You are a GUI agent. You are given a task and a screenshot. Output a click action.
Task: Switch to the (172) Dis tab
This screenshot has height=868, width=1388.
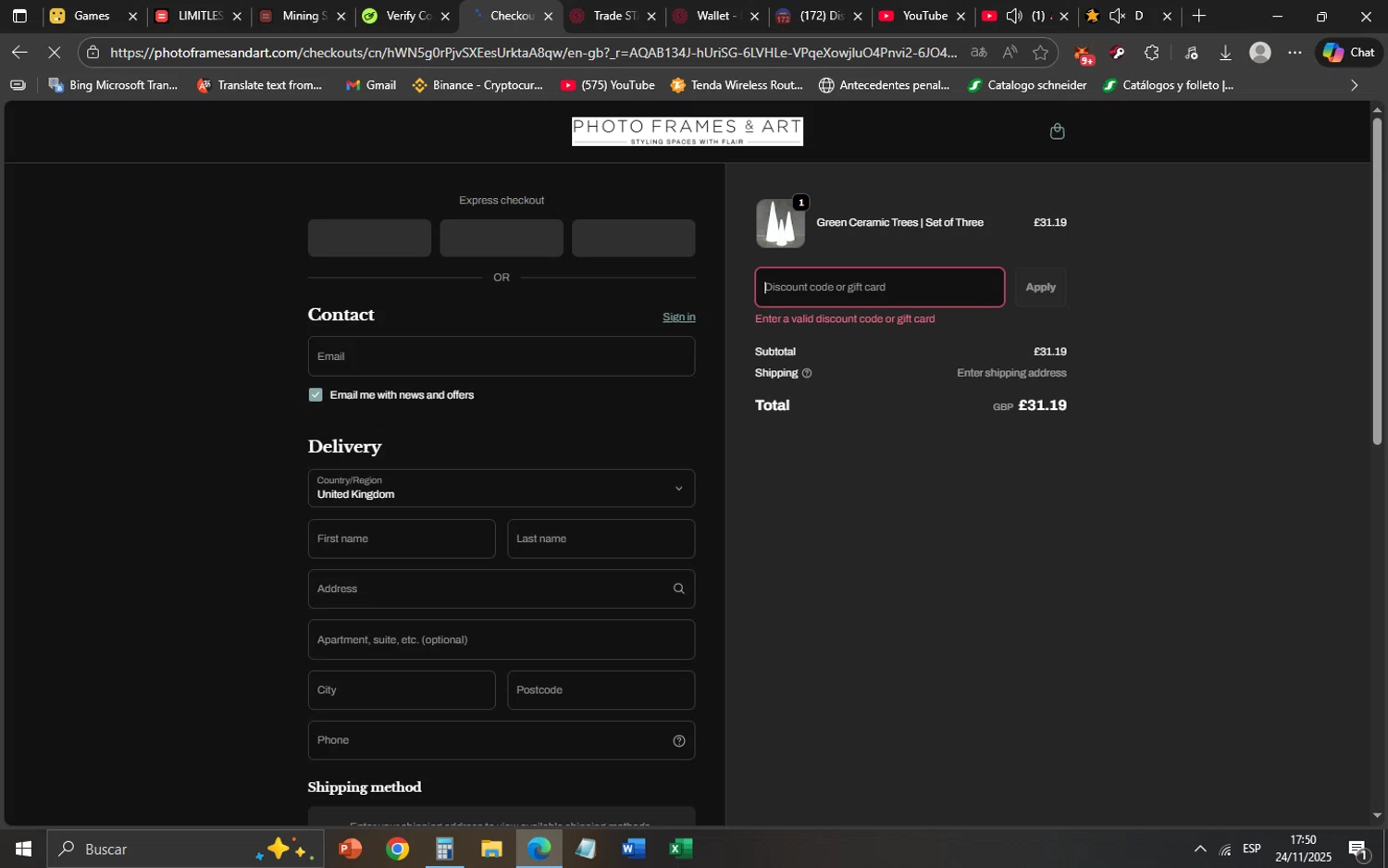(x=819, y=16)
